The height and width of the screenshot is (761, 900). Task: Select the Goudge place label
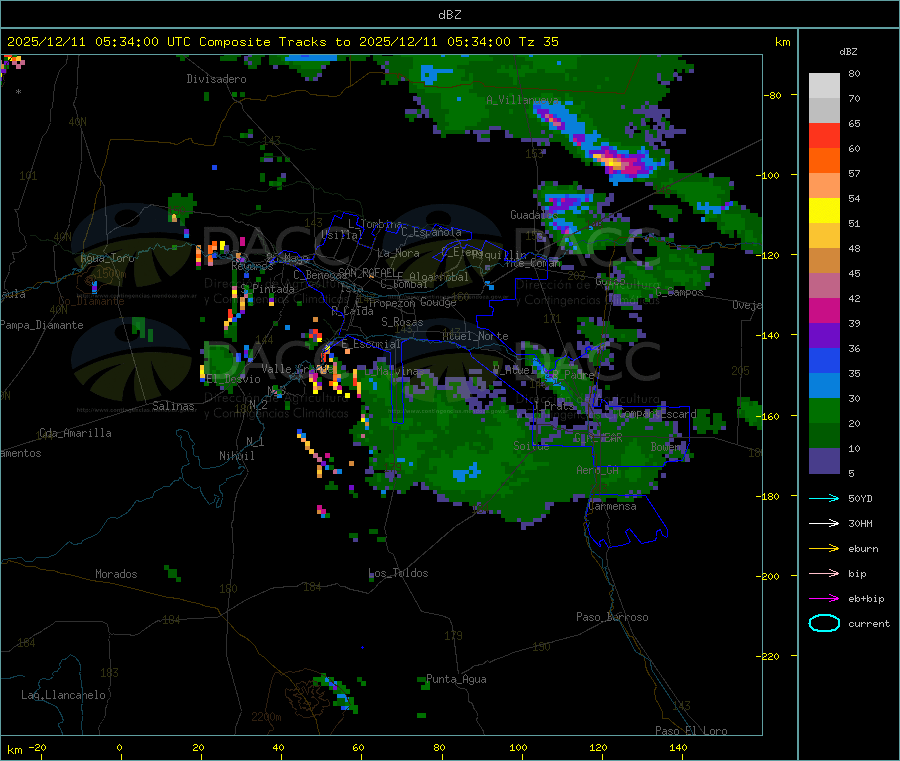pos(438,302)
